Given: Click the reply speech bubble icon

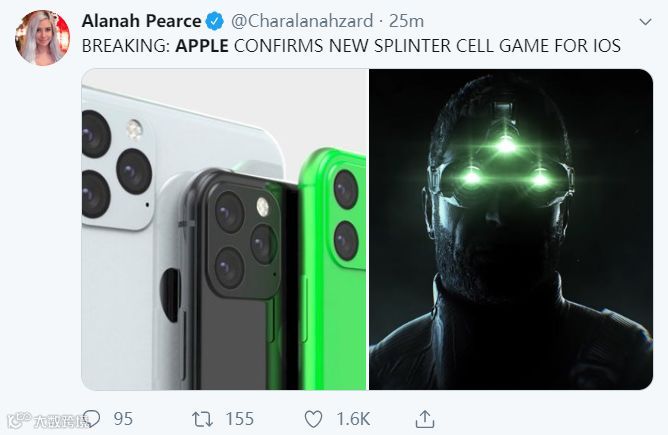Looking at the screenshot, I should (x=92, y=418).
